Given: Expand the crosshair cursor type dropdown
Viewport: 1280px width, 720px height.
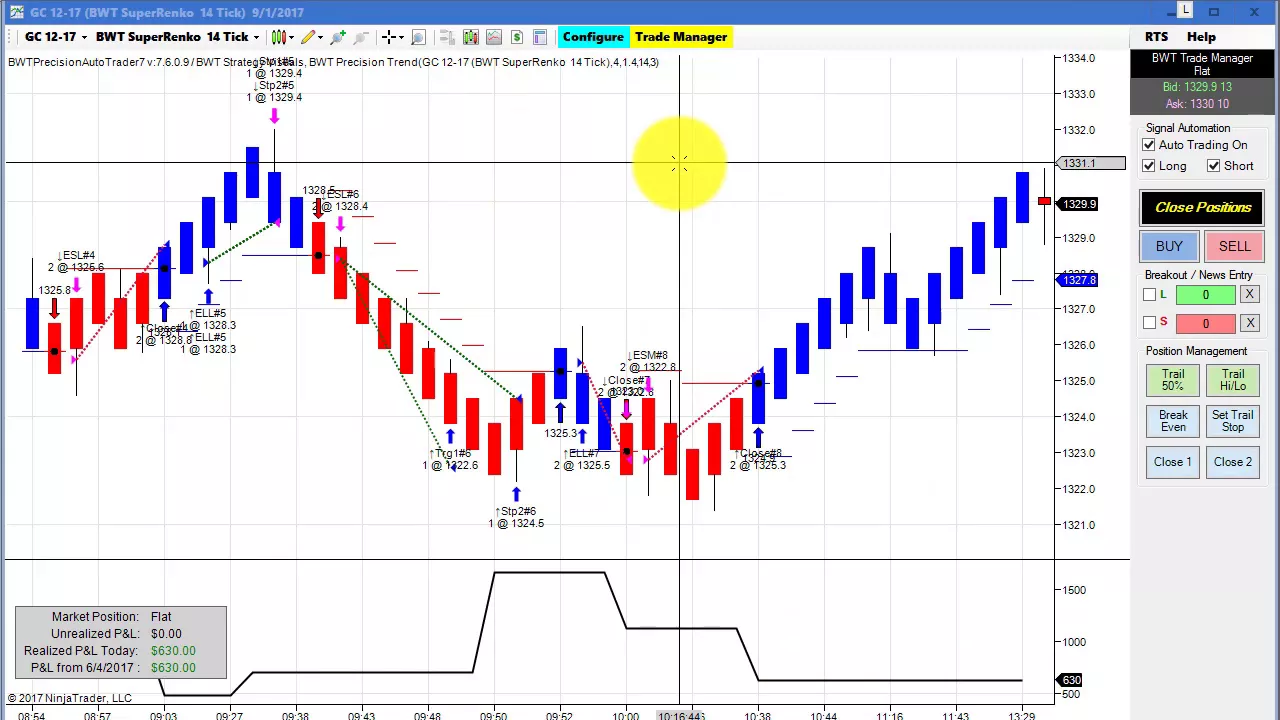Looking at the screenshot, I should click(x=401, y=37).
